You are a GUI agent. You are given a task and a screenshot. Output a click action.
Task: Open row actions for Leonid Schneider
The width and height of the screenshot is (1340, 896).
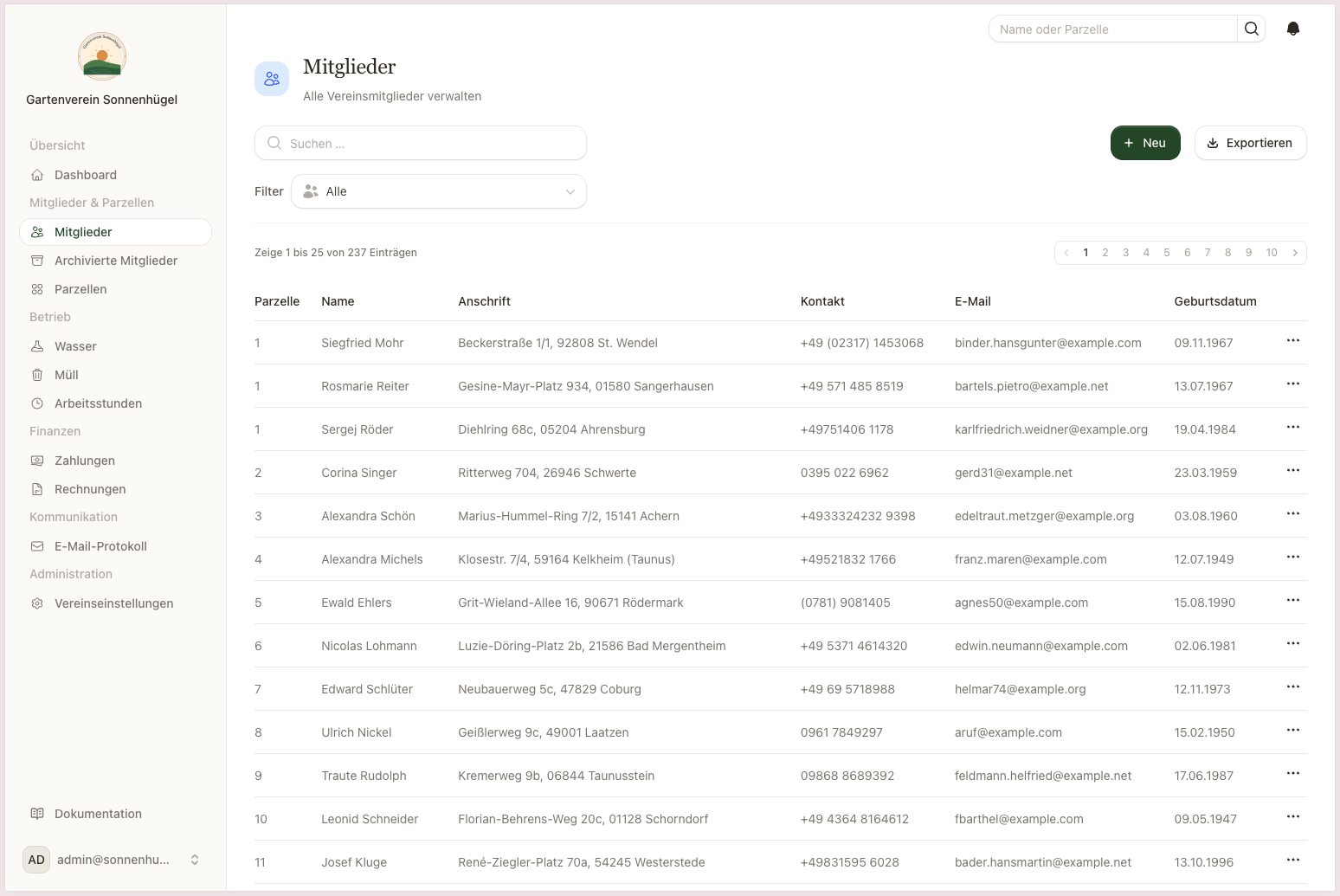(1293, 817)
